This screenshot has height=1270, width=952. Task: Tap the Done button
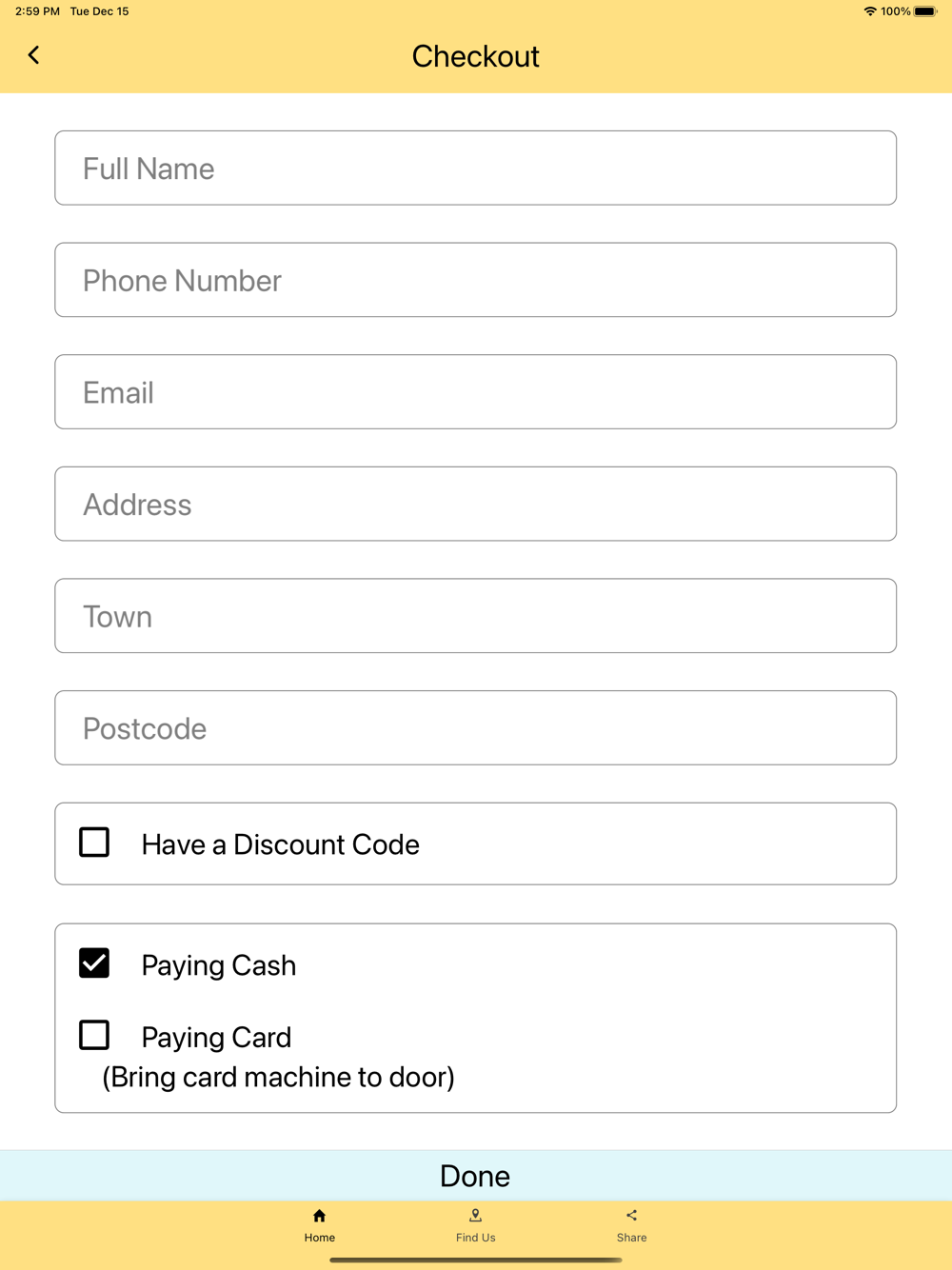[476, 1176]
